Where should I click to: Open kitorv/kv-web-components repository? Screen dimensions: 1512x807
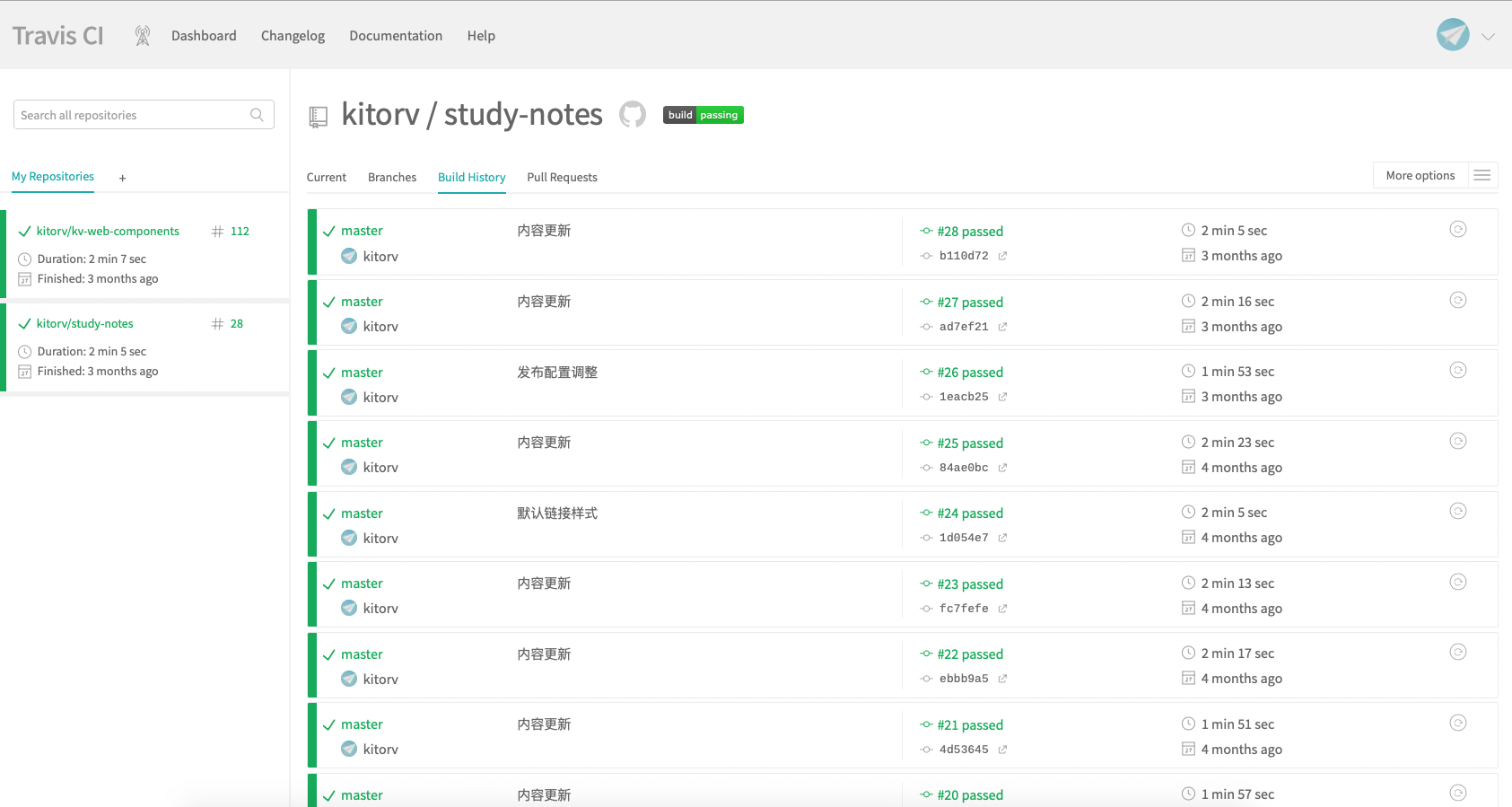108,231
